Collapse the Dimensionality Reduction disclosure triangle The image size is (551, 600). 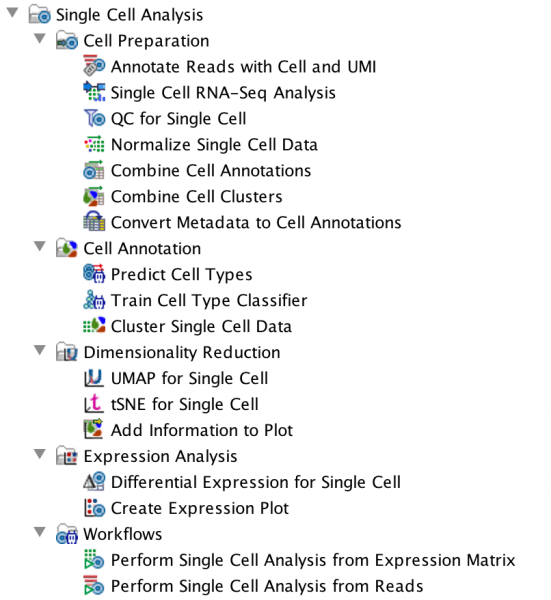[40, 350]
